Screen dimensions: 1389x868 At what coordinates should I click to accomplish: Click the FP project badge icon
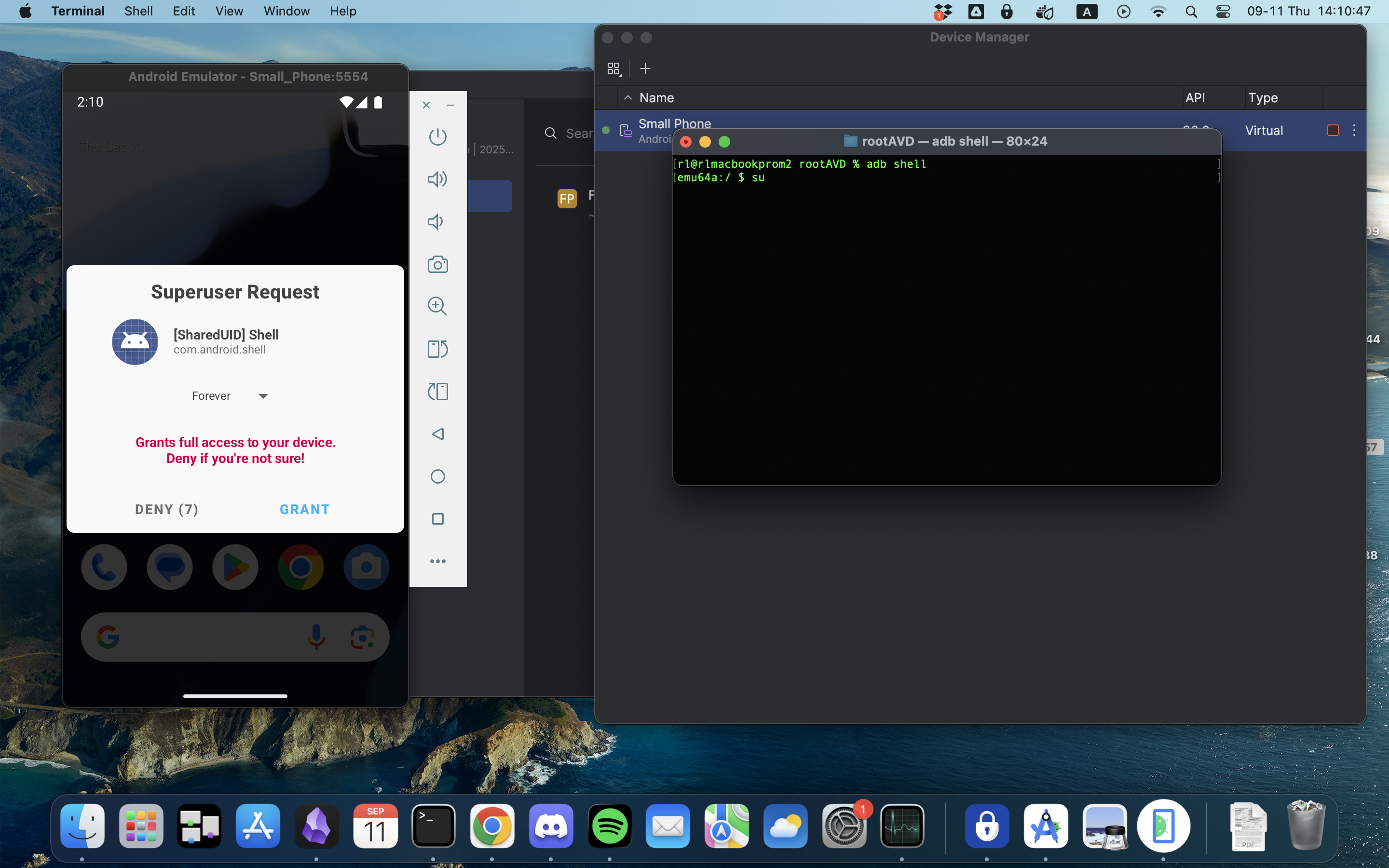coord(567,199)
